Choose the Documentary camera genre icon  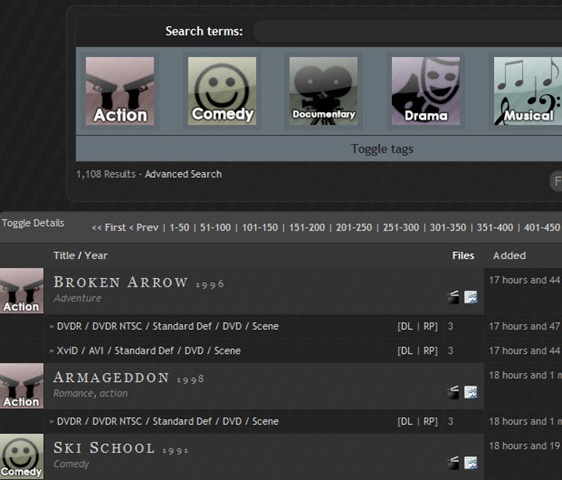[x=324, y=91]
